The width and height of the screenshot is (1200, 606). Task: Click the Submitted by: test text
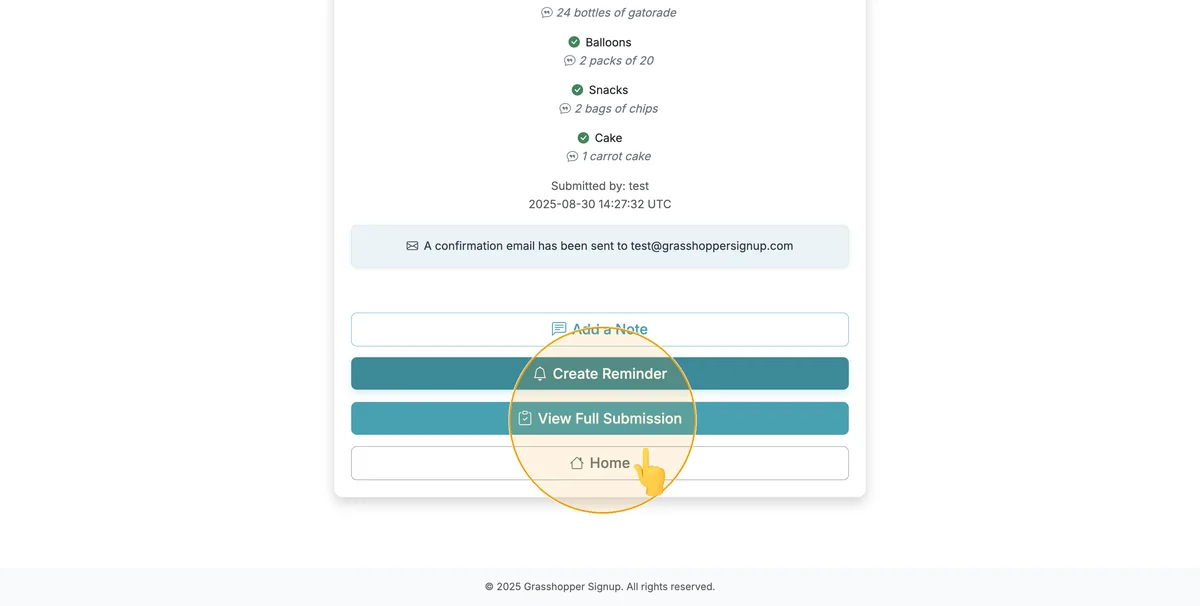coord(600,186)
